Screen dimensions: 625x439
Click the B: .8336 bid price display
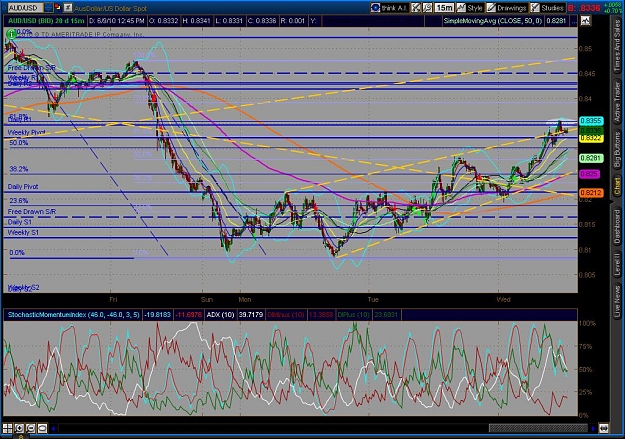pyautogui.click(x=584, y=8)
